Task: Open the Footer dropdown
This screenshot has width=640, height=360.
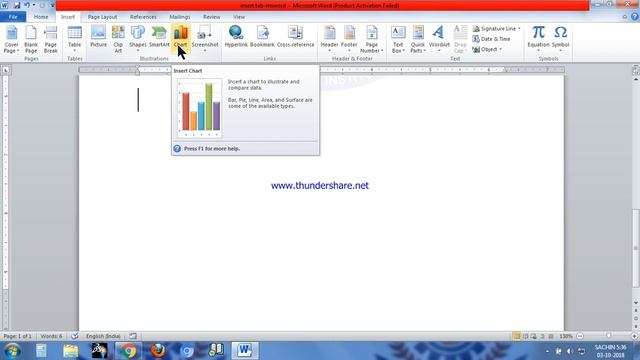Action: click(349, 39)
